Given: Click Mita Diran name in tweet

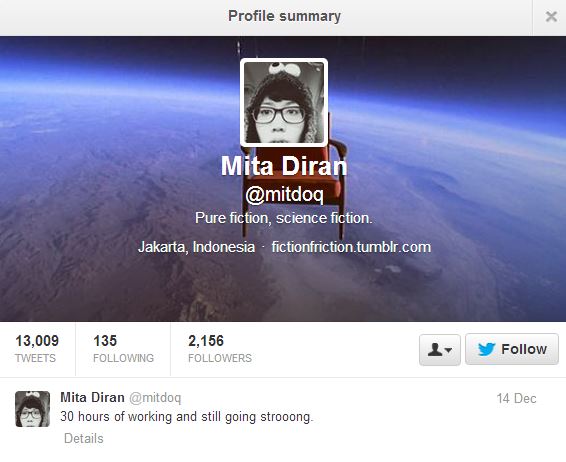Looking at the screenshot, I should [92, 397].
